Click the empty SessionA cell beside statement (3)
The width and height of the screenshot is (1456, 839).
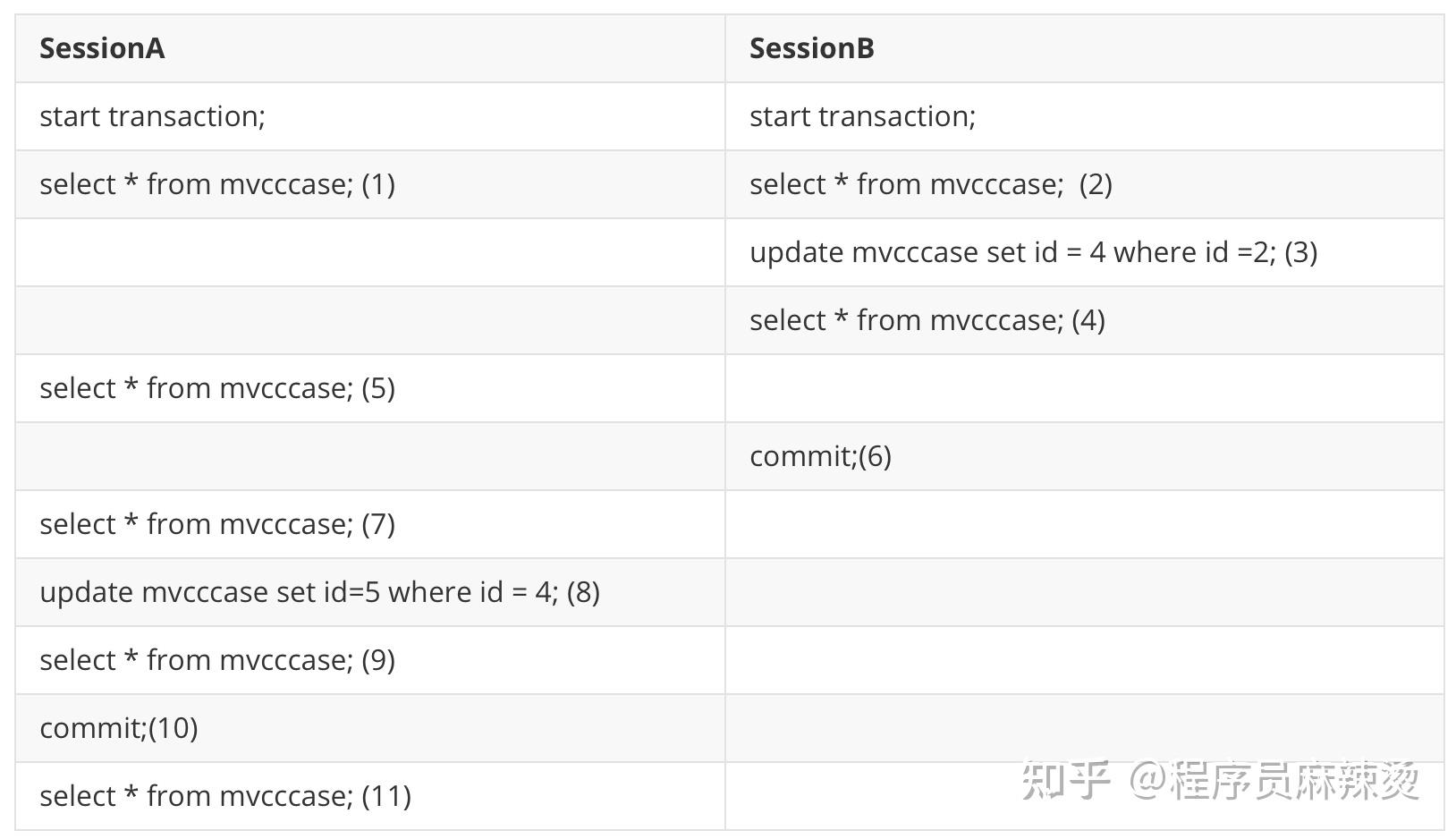point(369,252)
